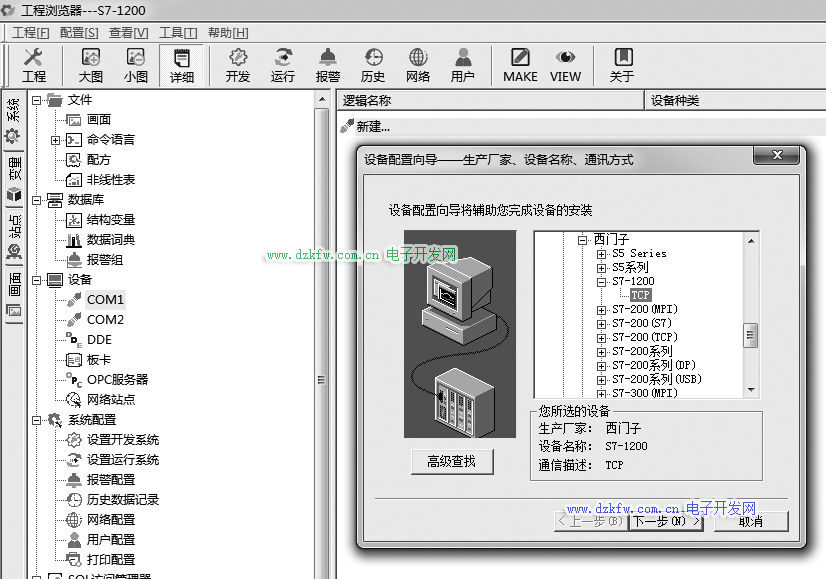826x579 pixels.
Task: Expand the S7-200系列 (USB) node
Action: click(601, 380)
